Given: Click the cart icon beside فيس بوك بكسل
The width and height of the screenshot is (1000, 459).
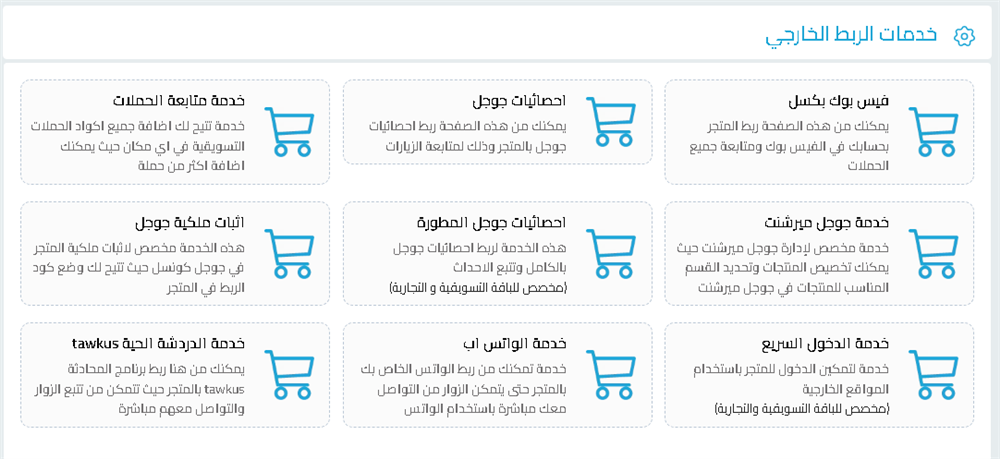Looking at the screenshot, I should pyautogui.click(x=932, y=131).
